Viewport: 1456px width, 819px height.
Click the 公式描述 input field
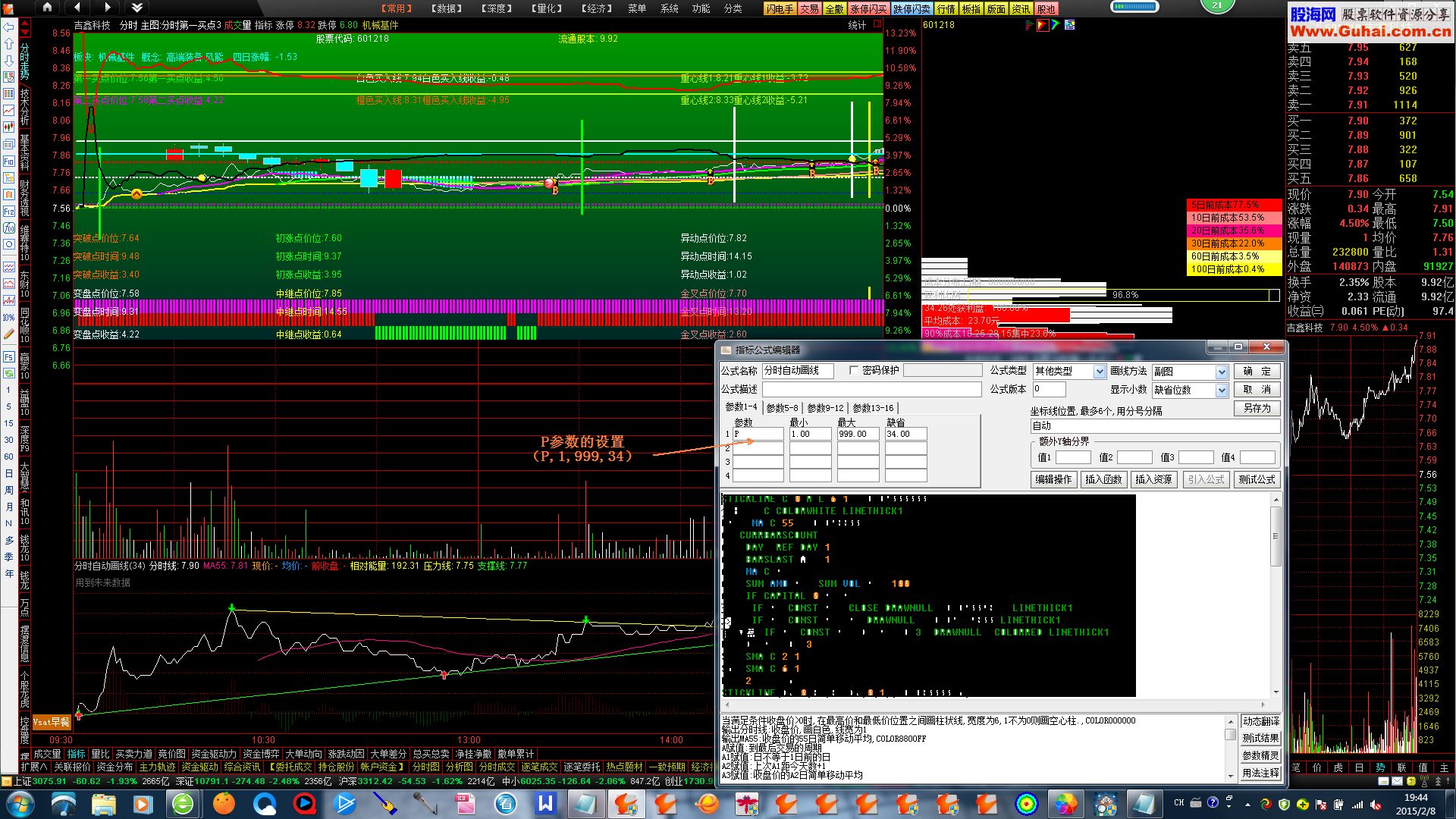871,389
